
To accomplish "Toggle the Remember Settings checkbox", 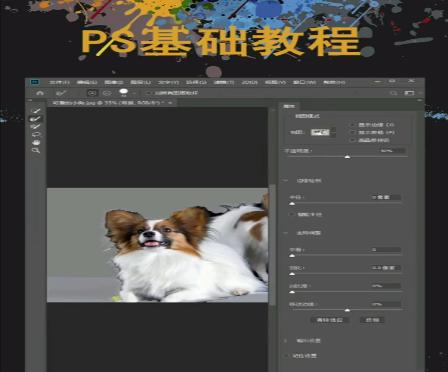I will (x=286, y=356).
